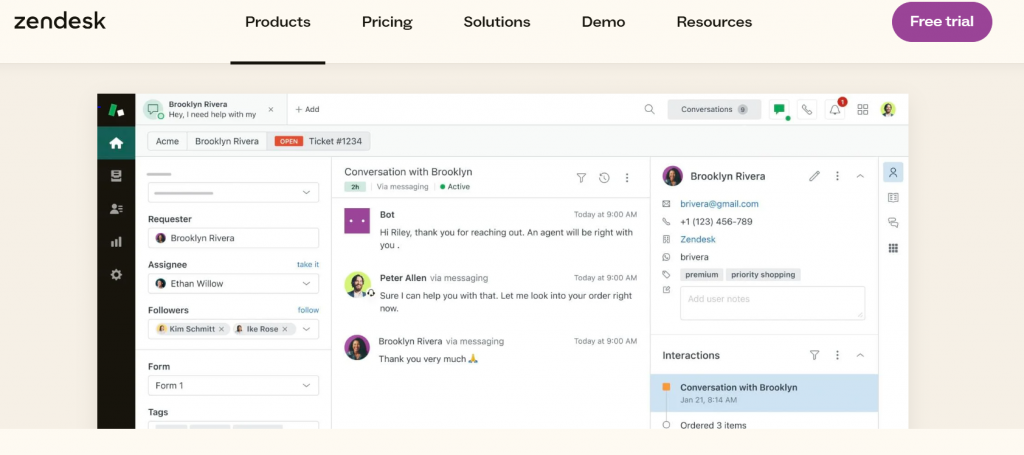Filter the Interactions list

814,355
